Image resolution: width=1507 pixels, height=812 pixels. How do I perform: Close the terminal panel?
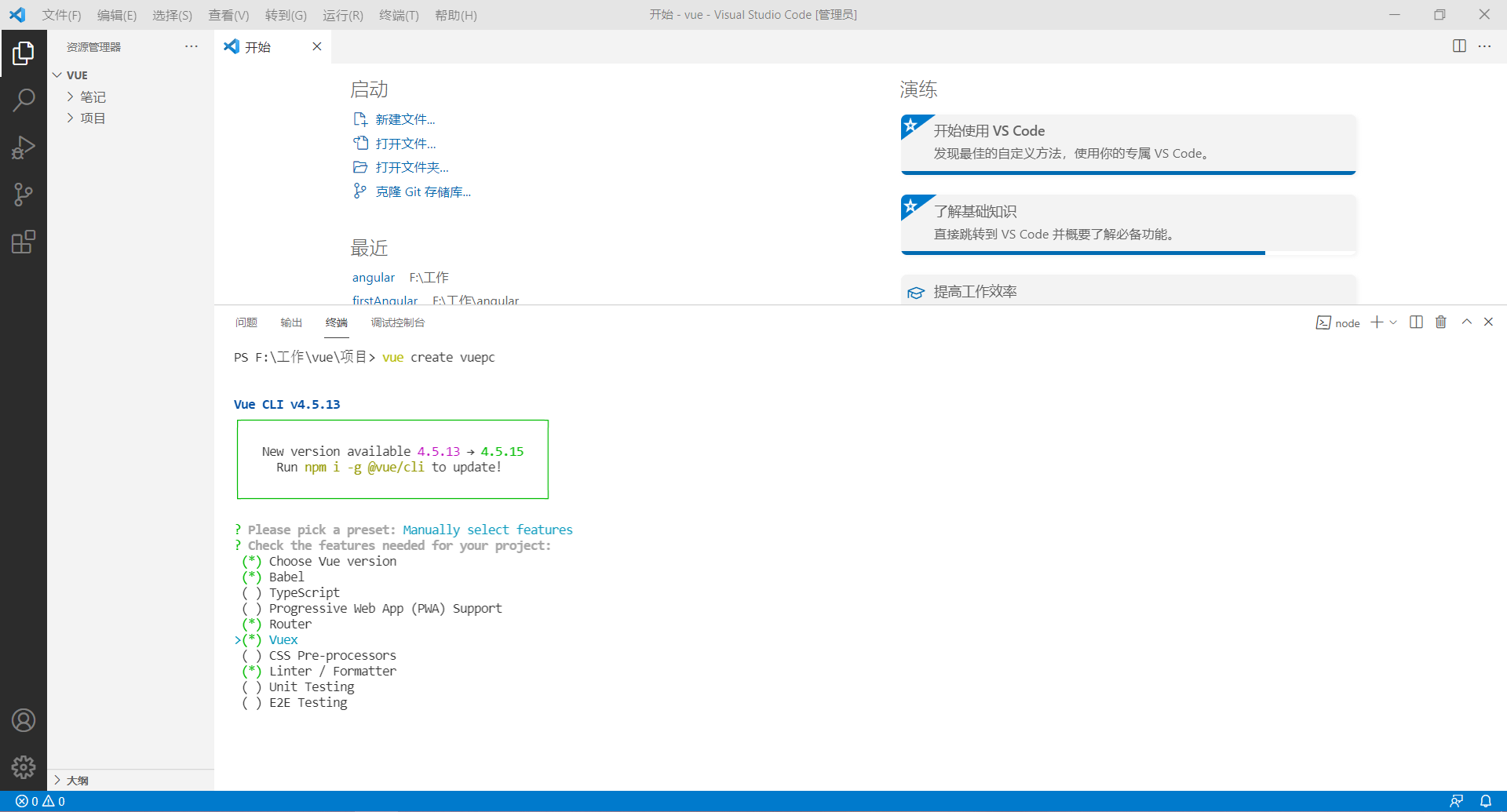(x=1488, y=322)
